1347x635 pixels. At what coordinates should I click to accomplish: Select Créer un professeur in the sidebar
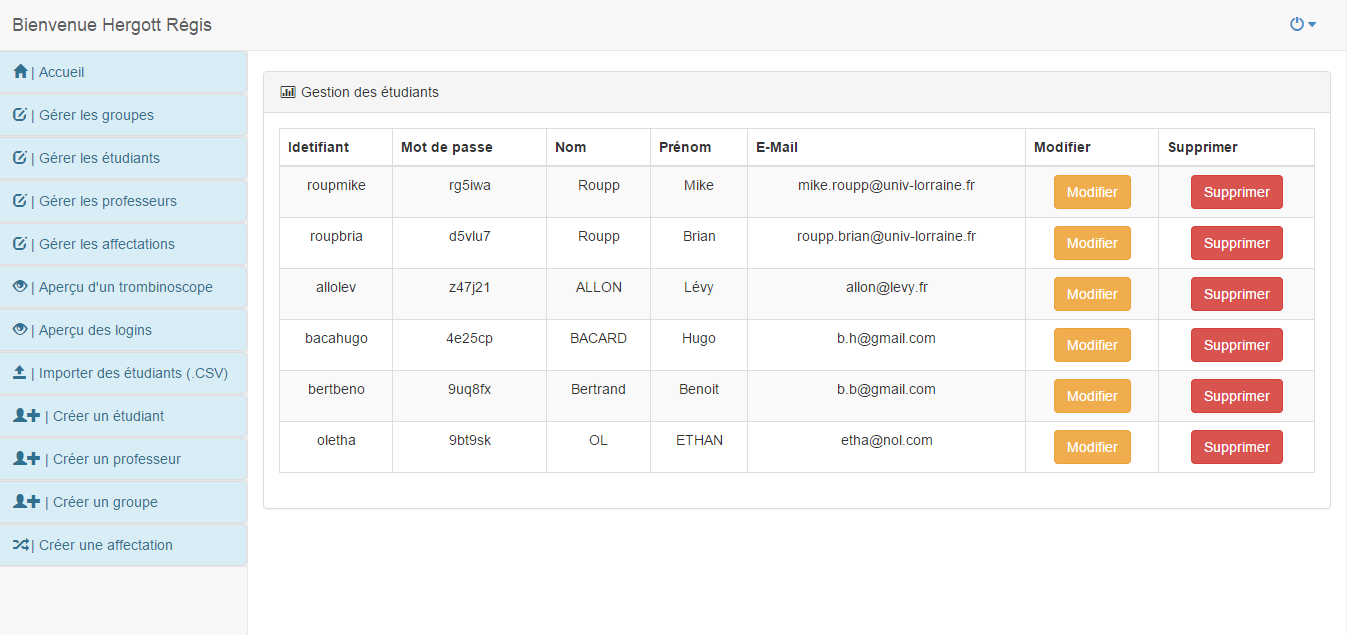pyautogui.click(x=116, y=459)
